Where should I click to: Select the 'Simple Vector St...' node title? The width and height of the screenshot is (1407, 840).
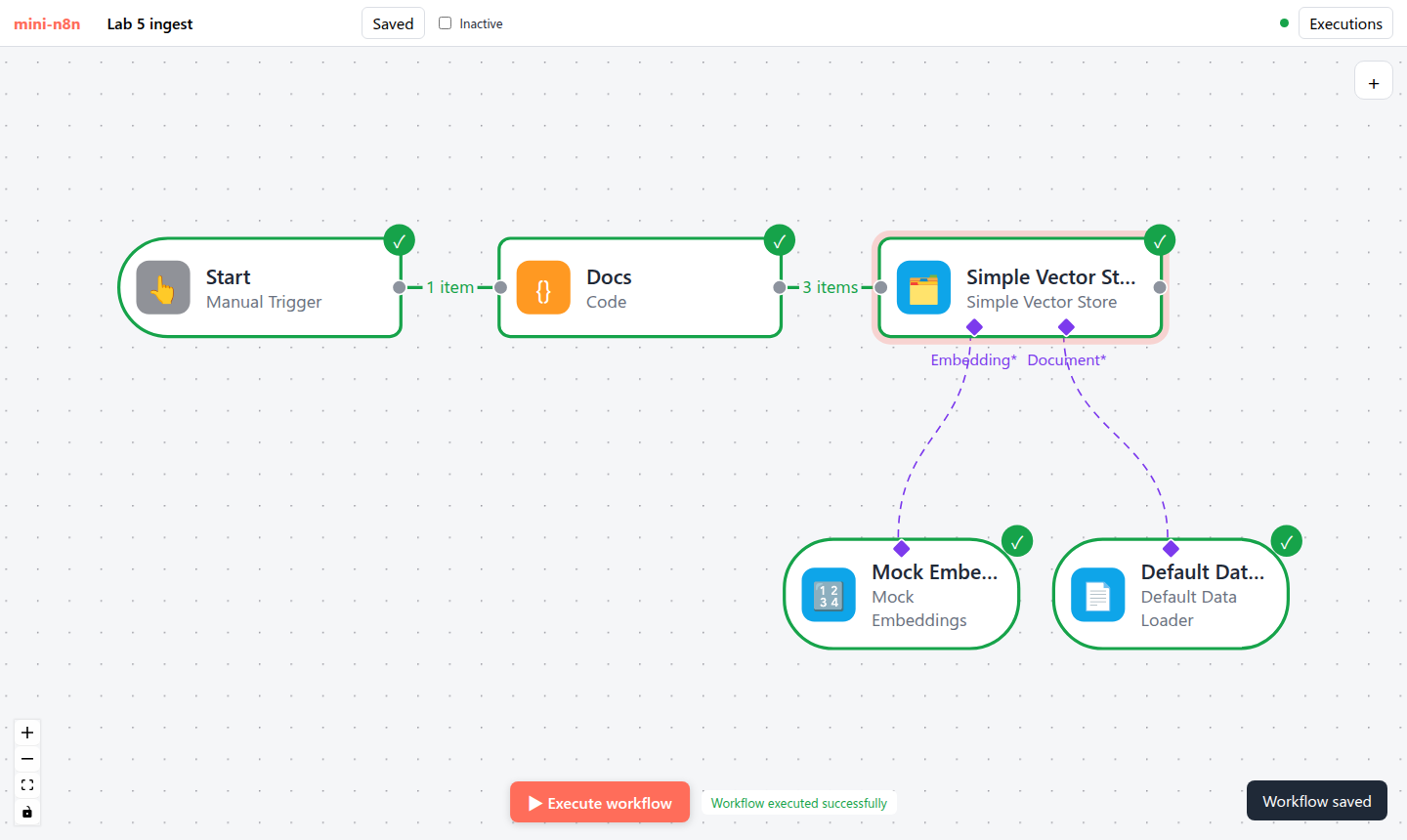point(1051,277)
